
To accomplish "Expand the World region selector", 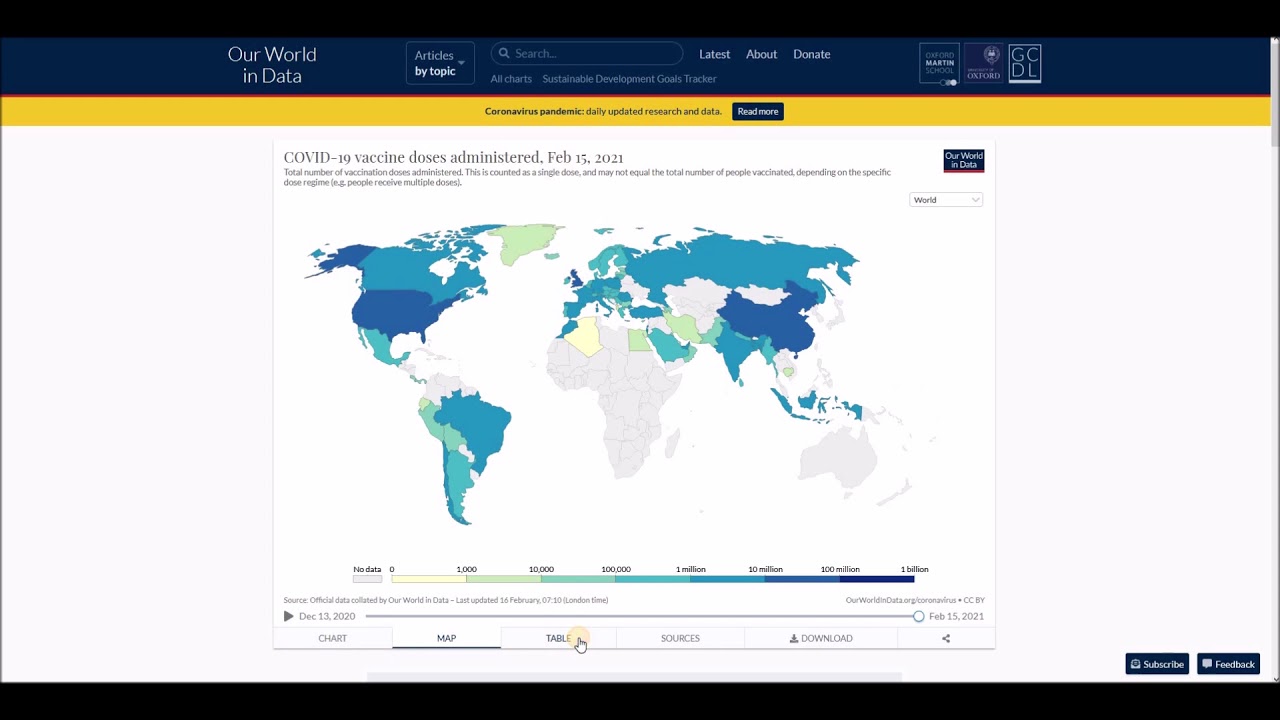I will tap(946, 200).
